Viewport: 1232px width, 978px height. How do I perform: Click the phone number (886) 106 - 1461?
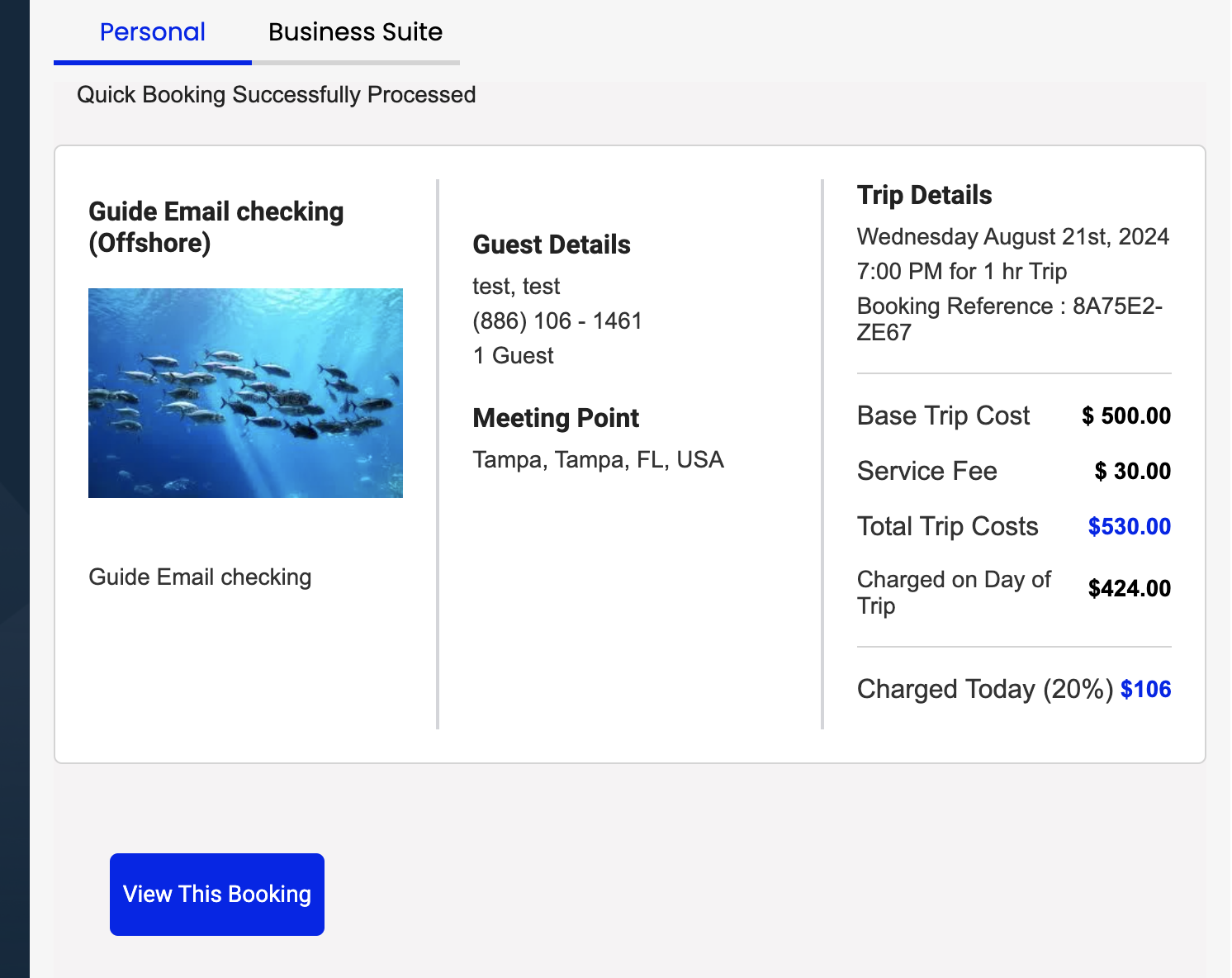[x=557, y=321]
